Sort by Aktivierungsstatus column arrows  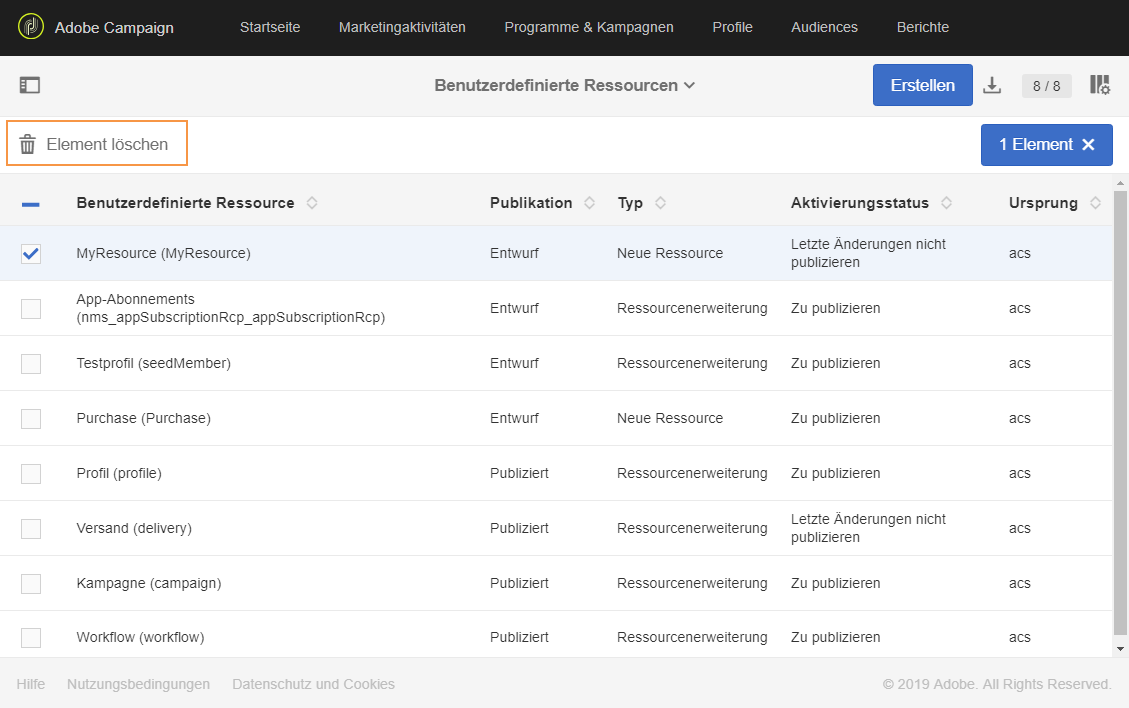click(x=946, y=203)
